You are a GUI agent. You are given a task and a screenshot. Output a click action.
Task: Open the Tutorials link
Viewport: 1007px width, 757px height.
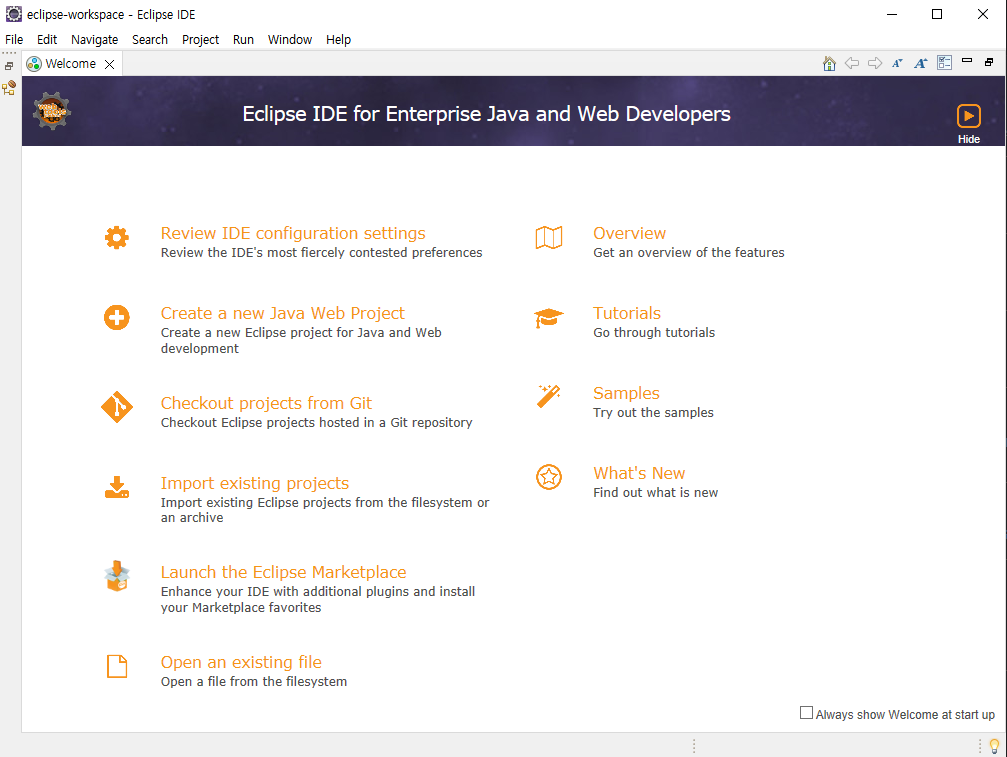pos(627,313)
